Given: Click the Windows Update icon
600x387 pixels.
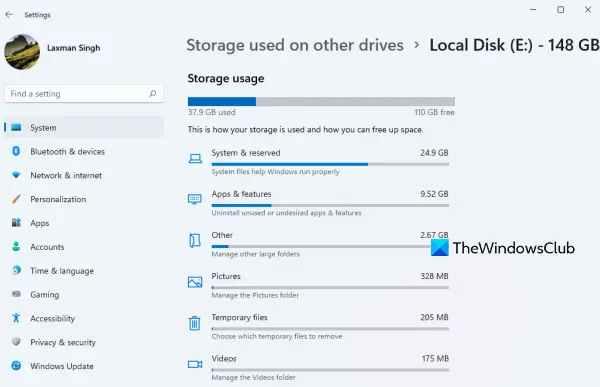Looking at the screenshot, I should tap(16, 366).
